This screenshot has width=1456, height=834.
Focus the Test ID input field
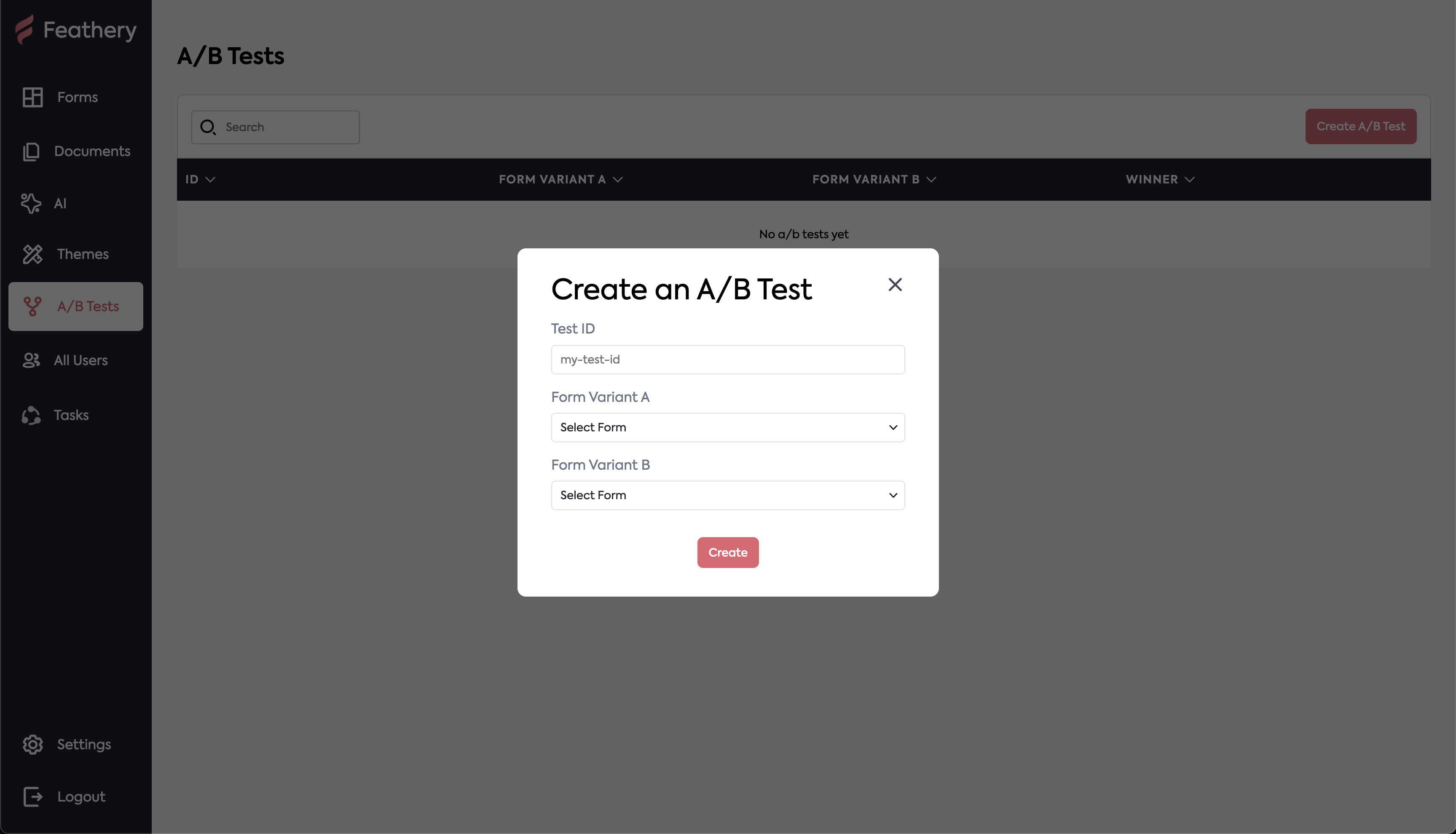coord(727,360)
